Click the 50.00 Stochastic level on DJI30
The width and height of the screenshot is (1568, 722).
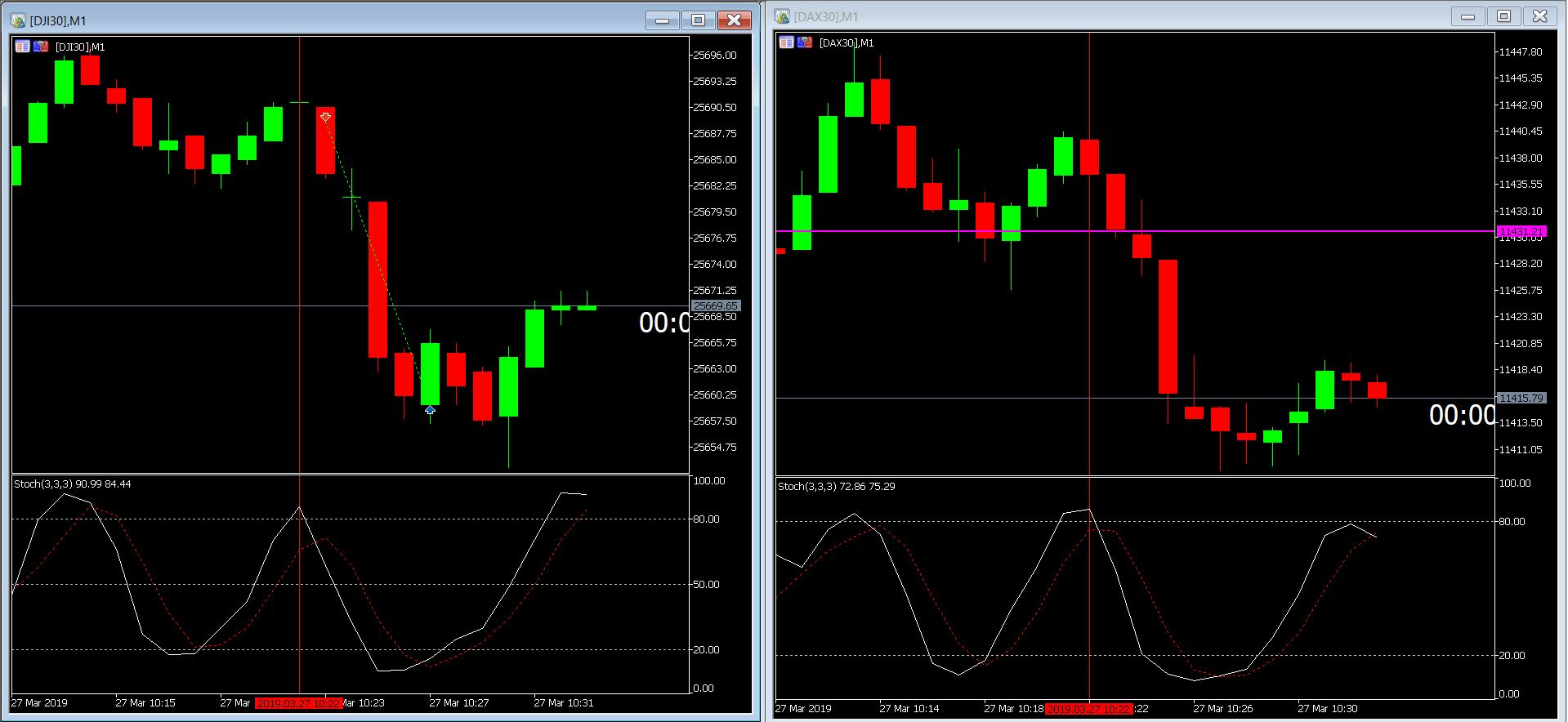[x=706, y=585]
